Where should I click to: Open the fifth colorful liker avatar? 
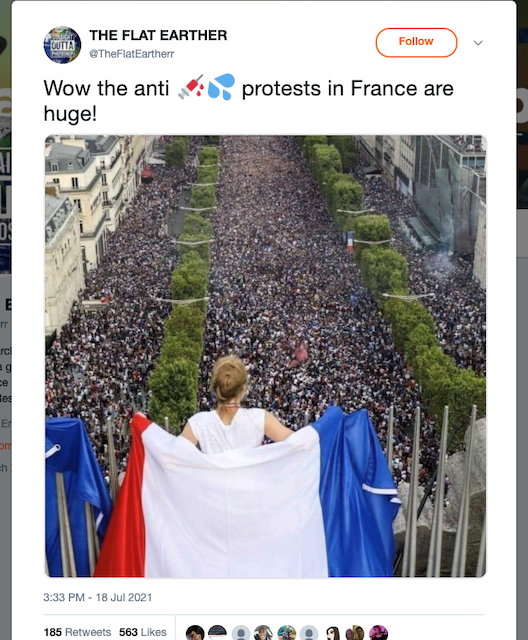[x=286, y=633]
